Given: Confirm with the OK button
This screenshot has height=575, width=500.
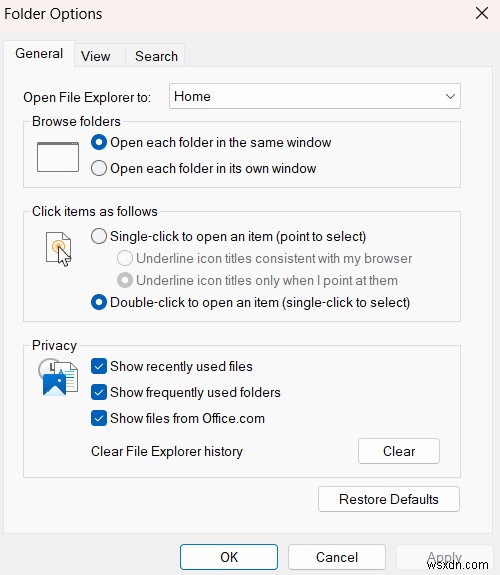Looking at the screenshot, I should (x=229, y=557).
